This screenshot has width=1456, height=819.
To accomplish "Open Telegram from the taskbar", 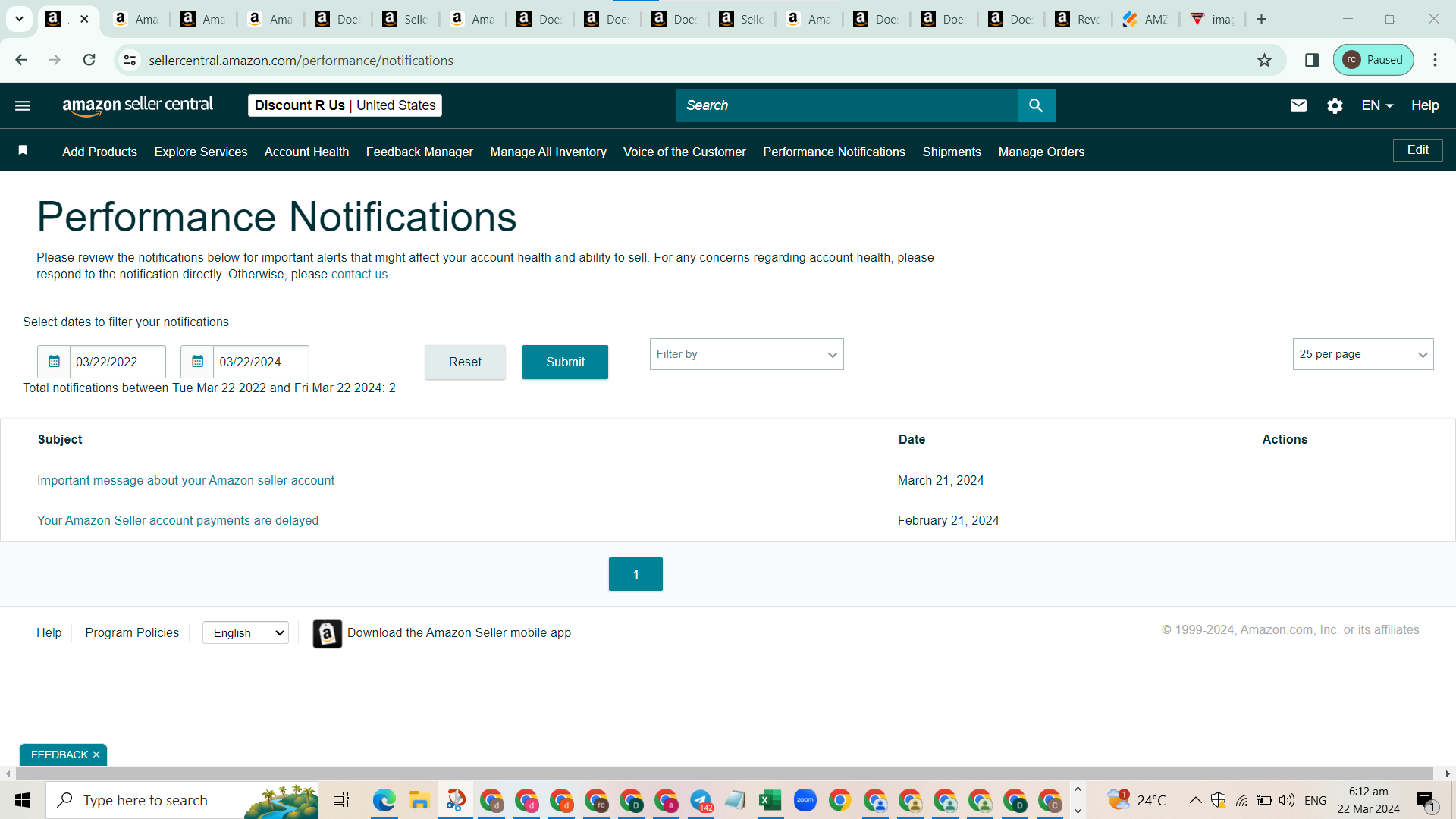I will pos(701,800).
